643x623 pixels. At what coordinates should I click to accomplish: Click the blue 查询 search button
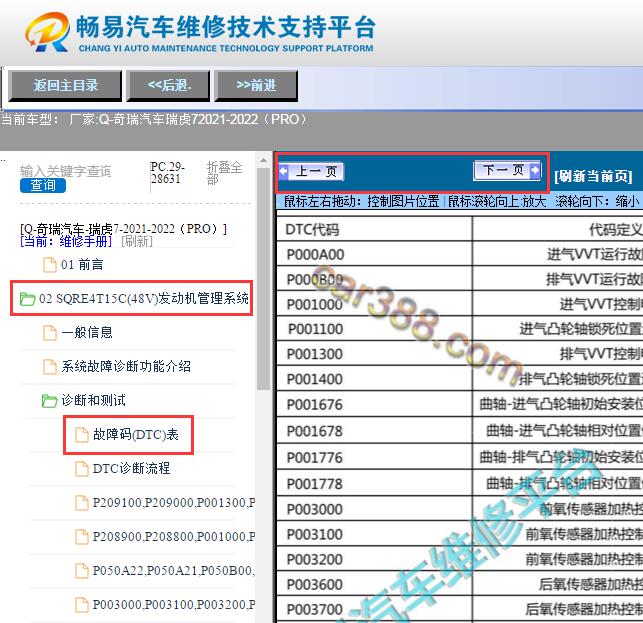pos(43,185)
